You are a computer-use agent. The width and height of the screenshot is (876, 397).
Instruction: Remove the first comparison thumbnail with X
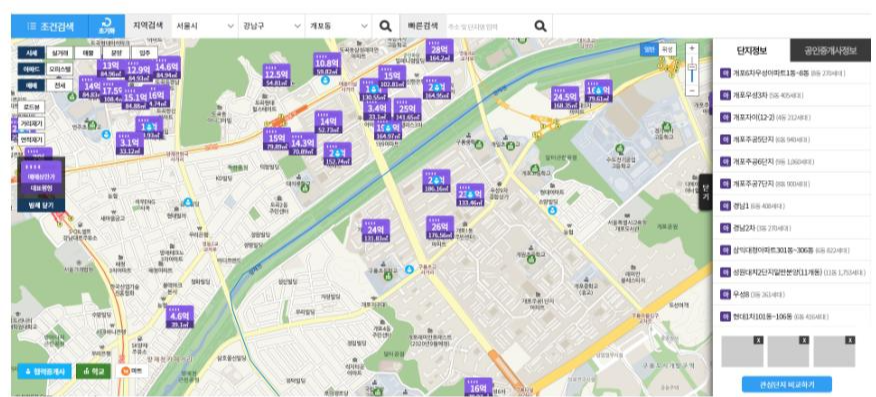tap(758, 340)
